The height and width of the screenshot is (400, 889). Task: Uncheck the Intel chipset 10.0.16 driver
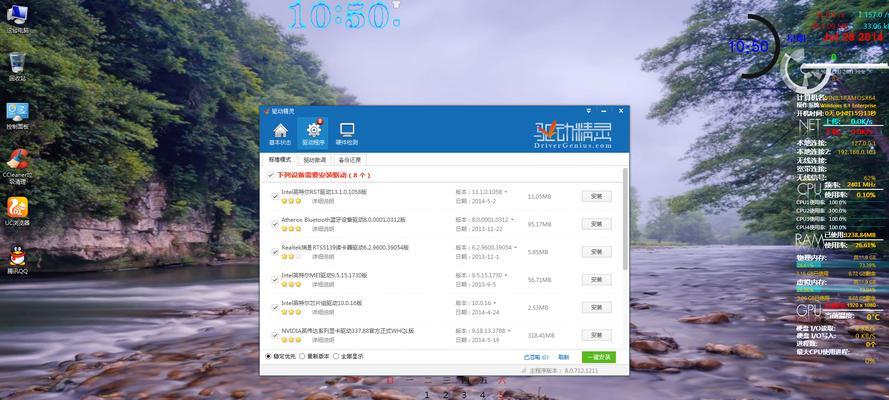pyautogui.click(x=274, y=307)
